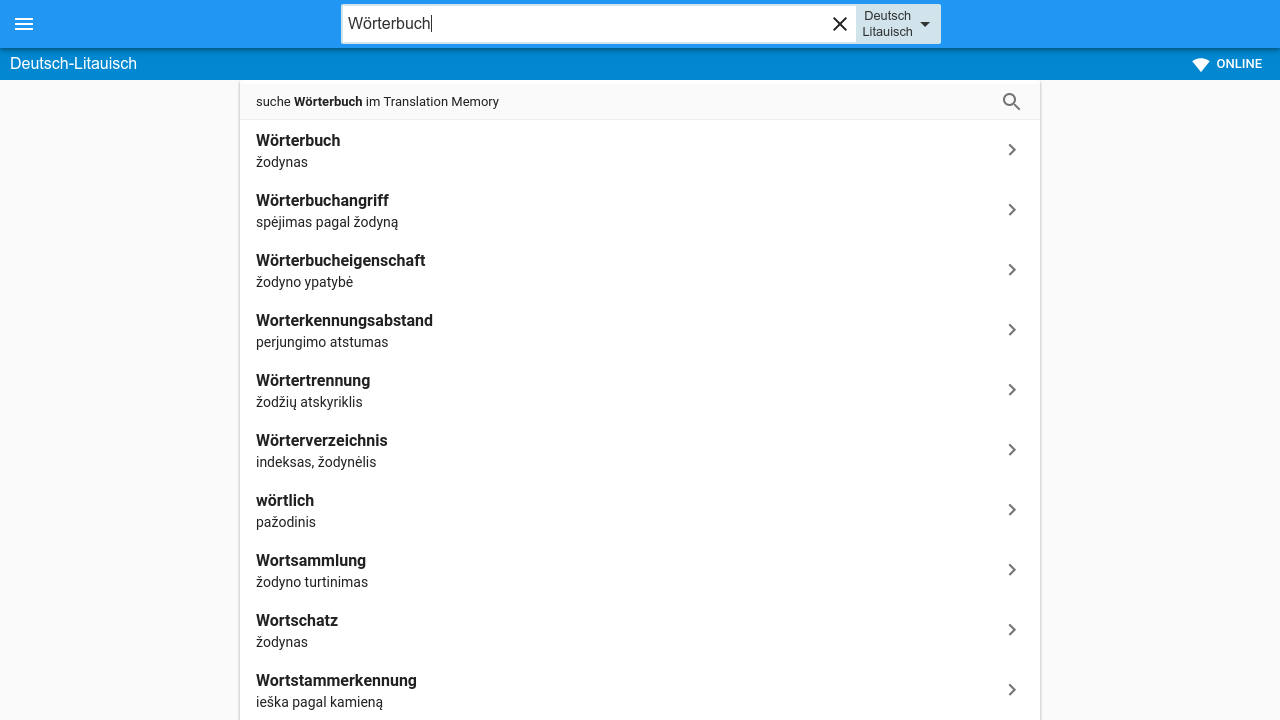The image size is (1280, 720).
Task: Expand the Wortsammlung row chevron
Action: coord(1012,570)
